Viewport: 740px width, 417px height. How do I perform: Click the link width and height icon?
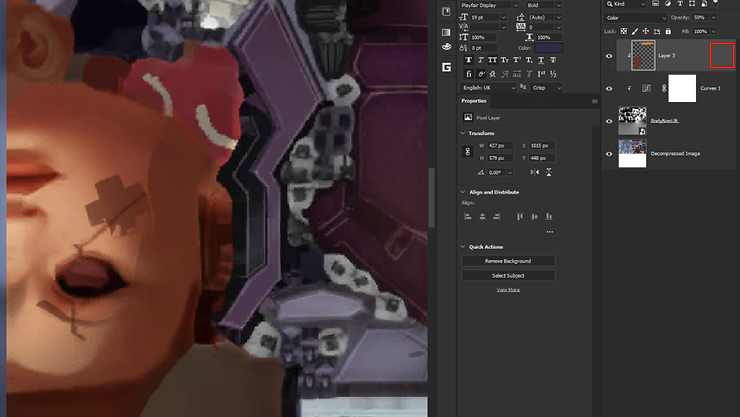point(467,151)
